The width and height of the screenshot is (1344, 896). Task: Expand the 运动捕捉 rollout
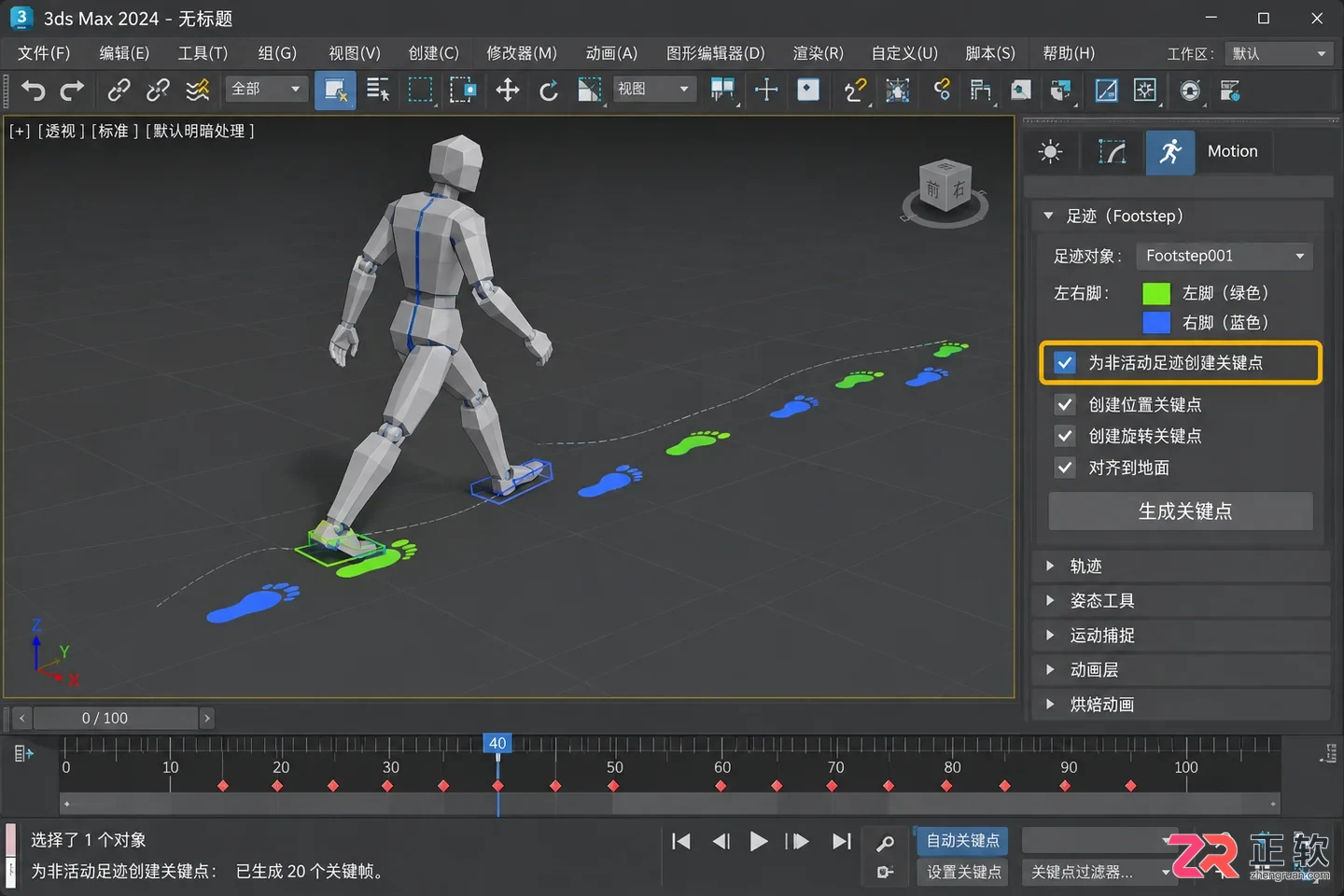coord(1181,636)
